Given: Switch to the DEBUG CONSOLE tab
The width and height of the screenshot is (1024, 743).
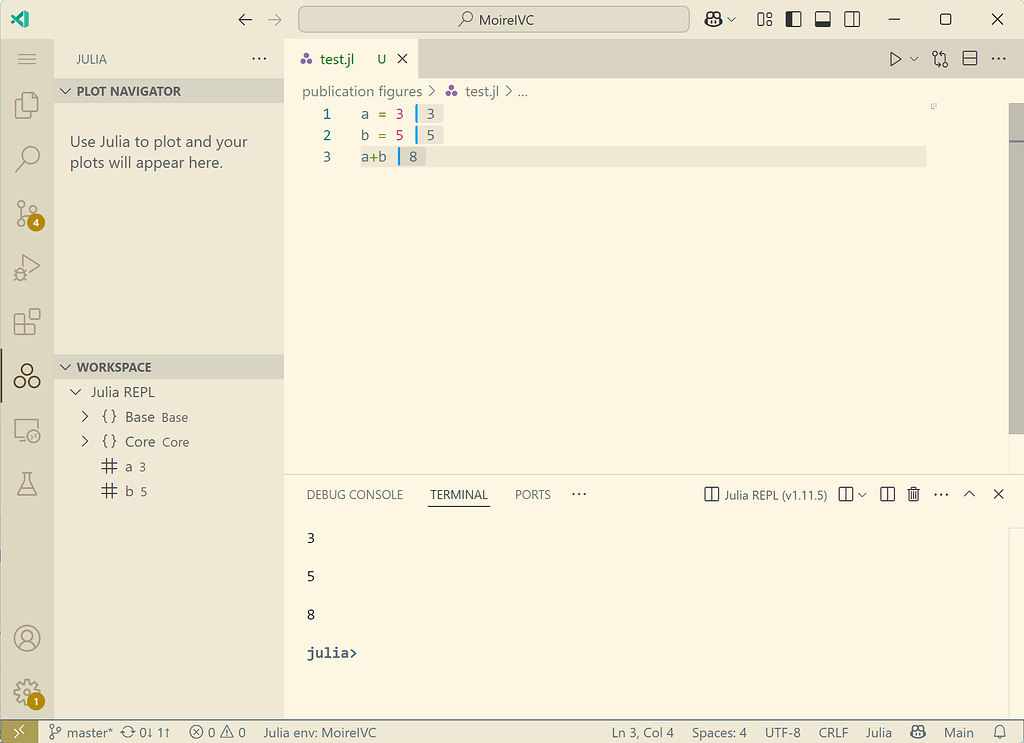Looking at the screenshot, I should point(355,494).
